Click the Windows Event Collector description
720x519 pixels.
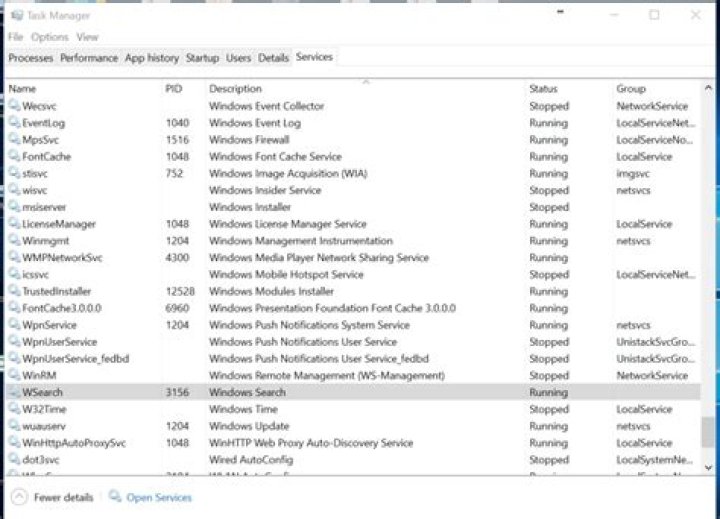266,106
